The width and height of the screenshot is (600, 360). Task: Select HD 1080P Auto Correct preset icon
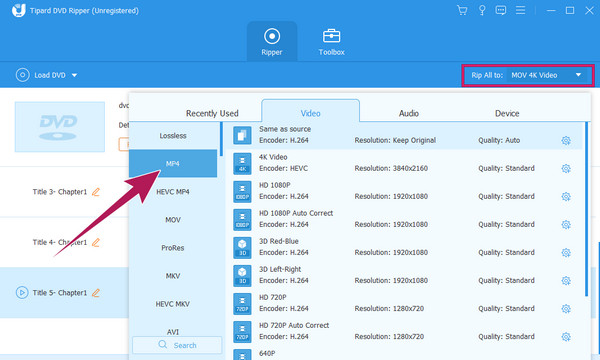pos(242,220)
